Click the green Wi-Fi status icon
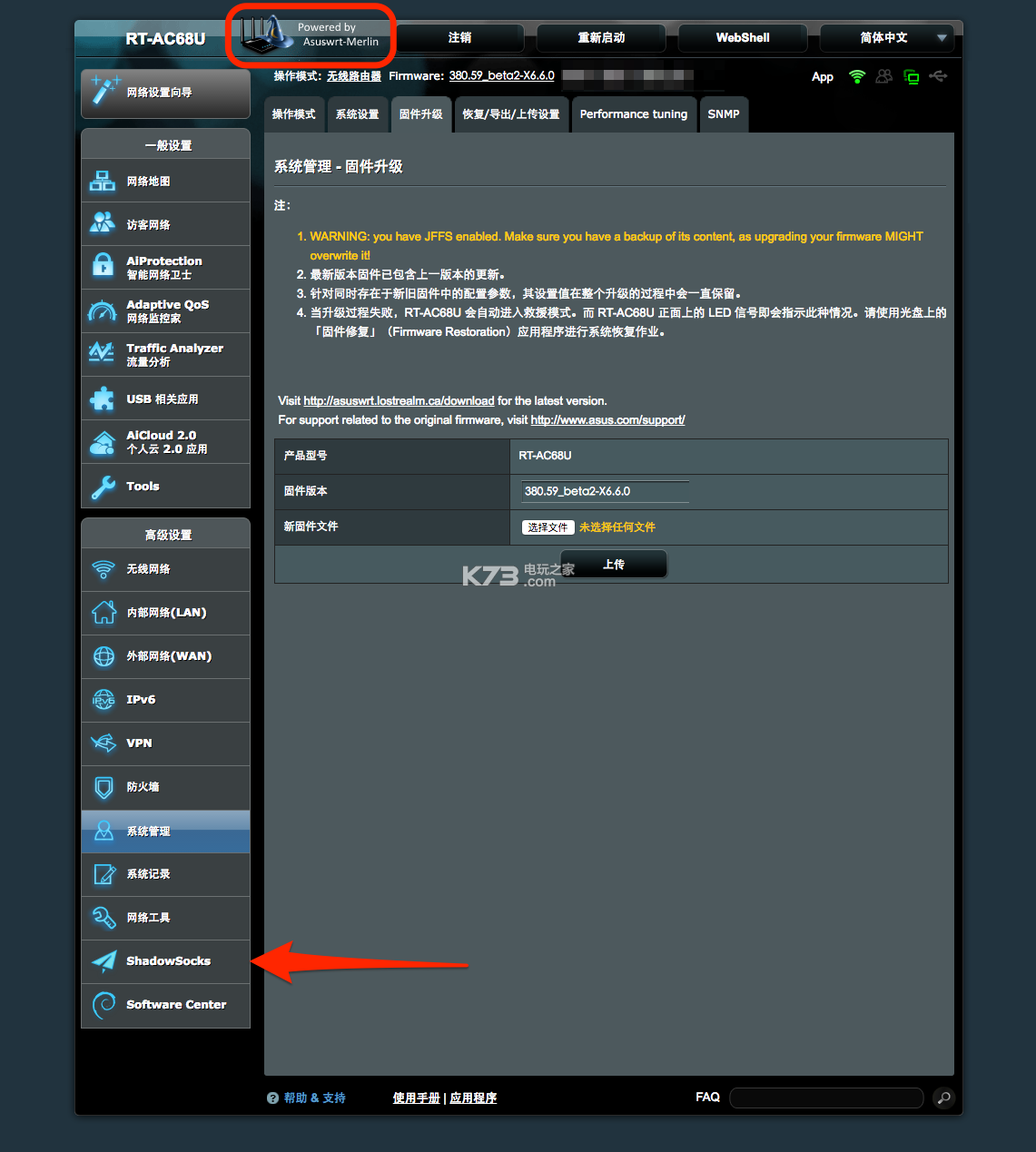 coord(857,76)
